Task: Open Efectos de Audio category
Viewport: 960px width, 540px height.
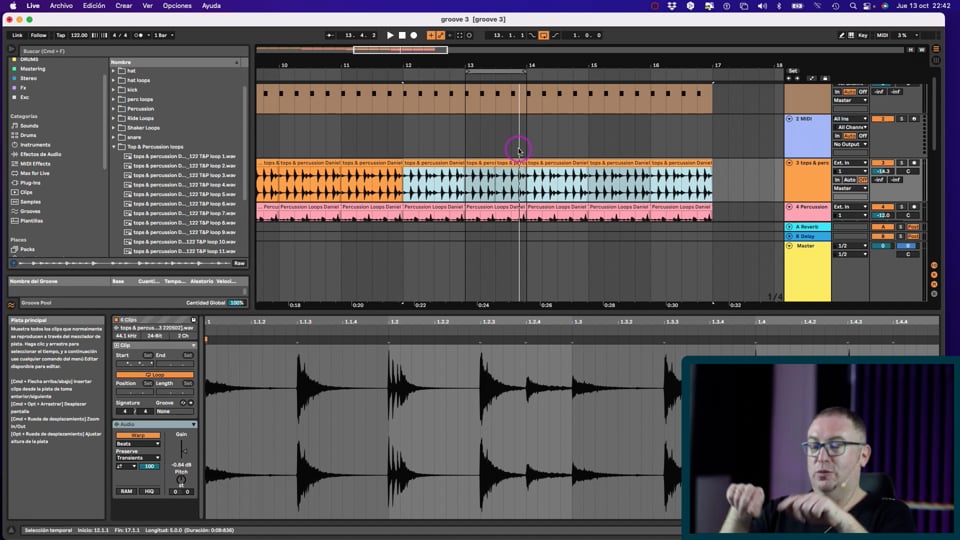Action: pyautogui.click(x=40, y=154)
